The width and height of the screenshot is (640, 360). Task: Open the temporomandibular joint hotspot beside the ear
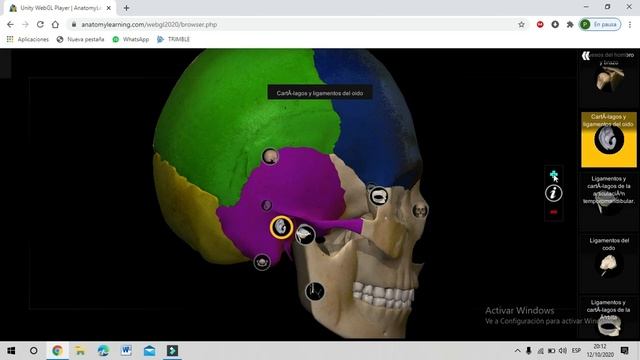(305, 235)
